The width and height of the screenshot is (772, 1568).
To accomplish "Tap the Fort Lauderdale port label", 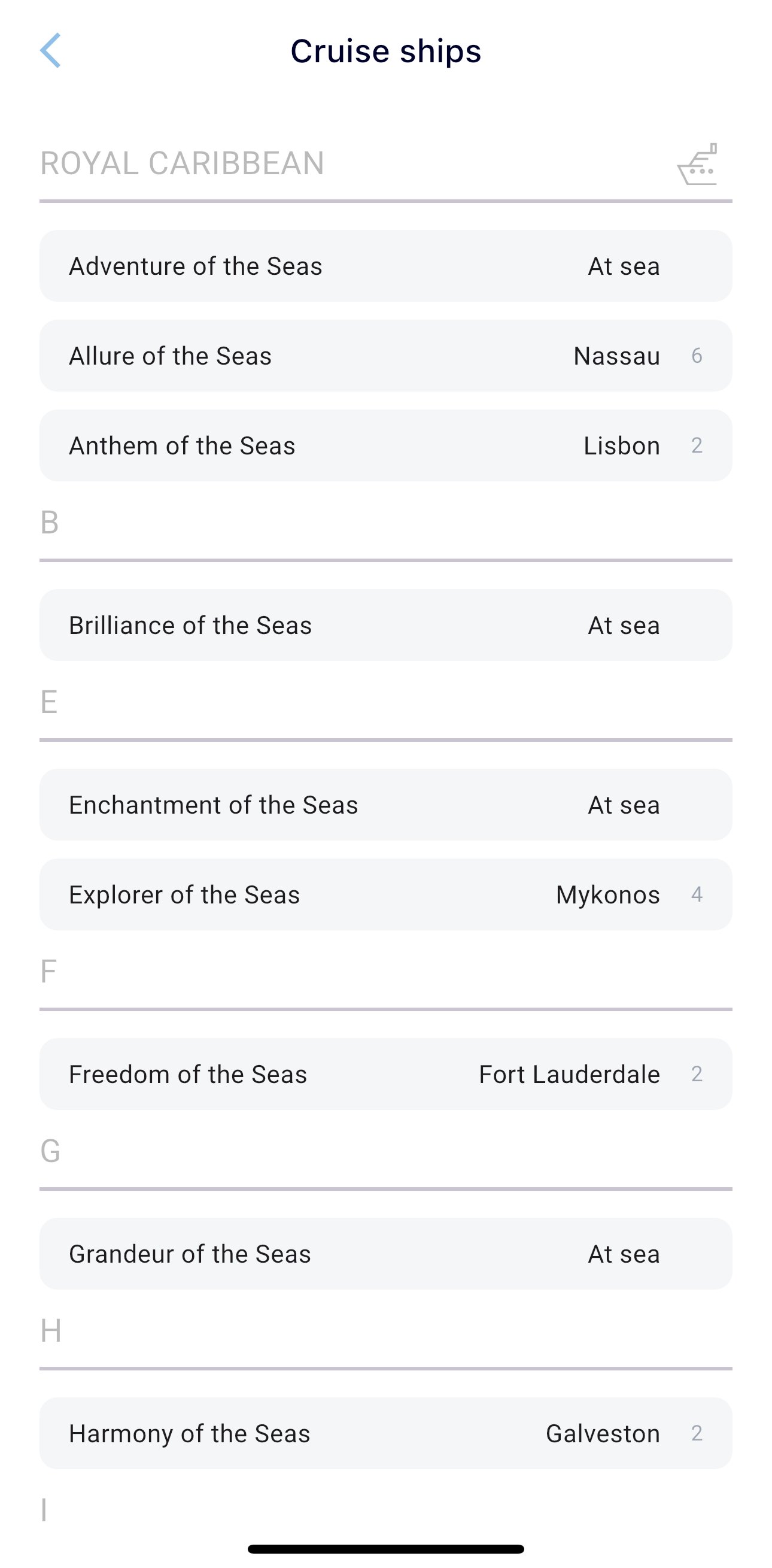I will [569, 1074].
